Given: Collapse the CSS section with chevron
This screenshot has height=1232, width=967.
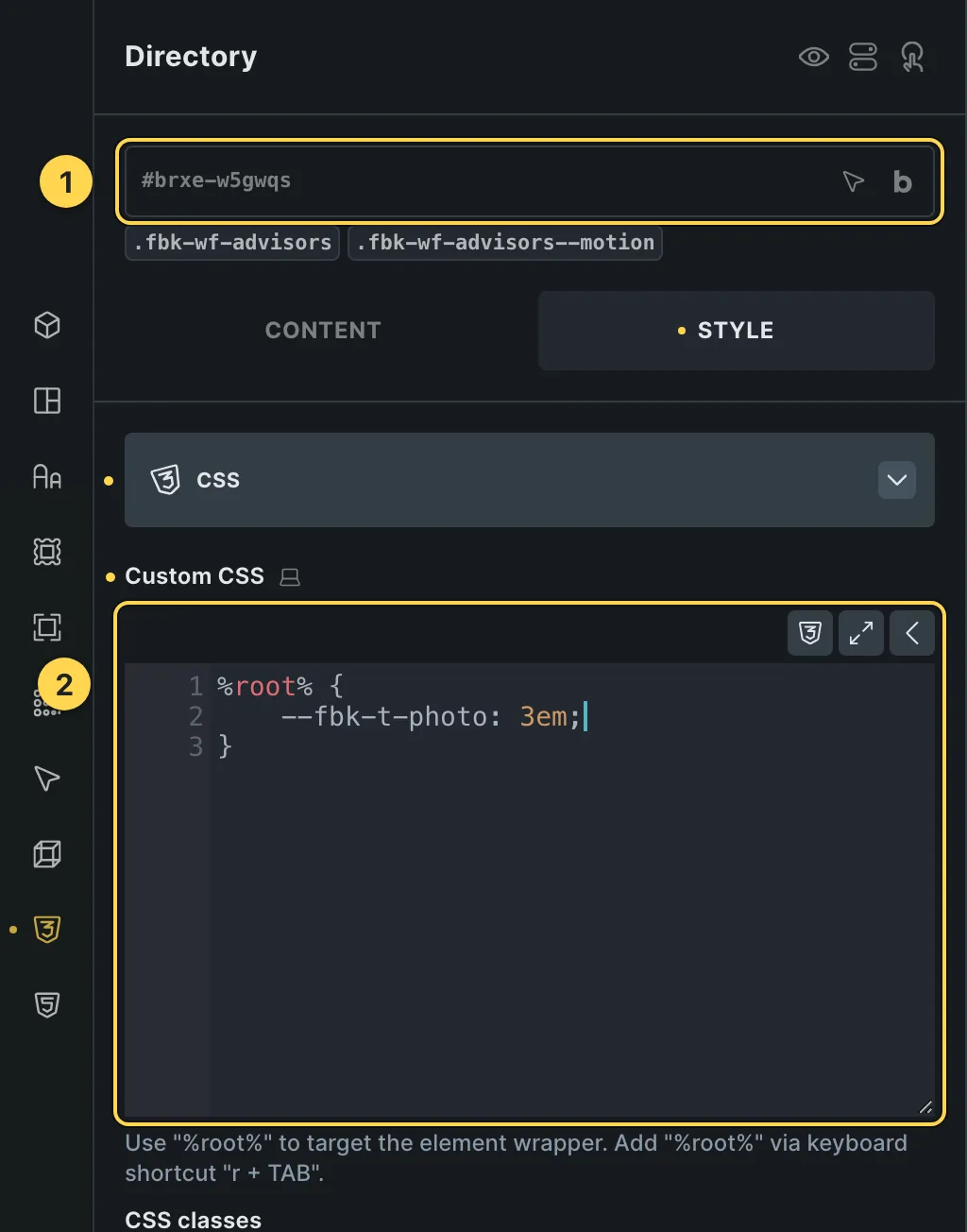Looking at the screenshot, I should pyautogui.click(x=897, y=480).
